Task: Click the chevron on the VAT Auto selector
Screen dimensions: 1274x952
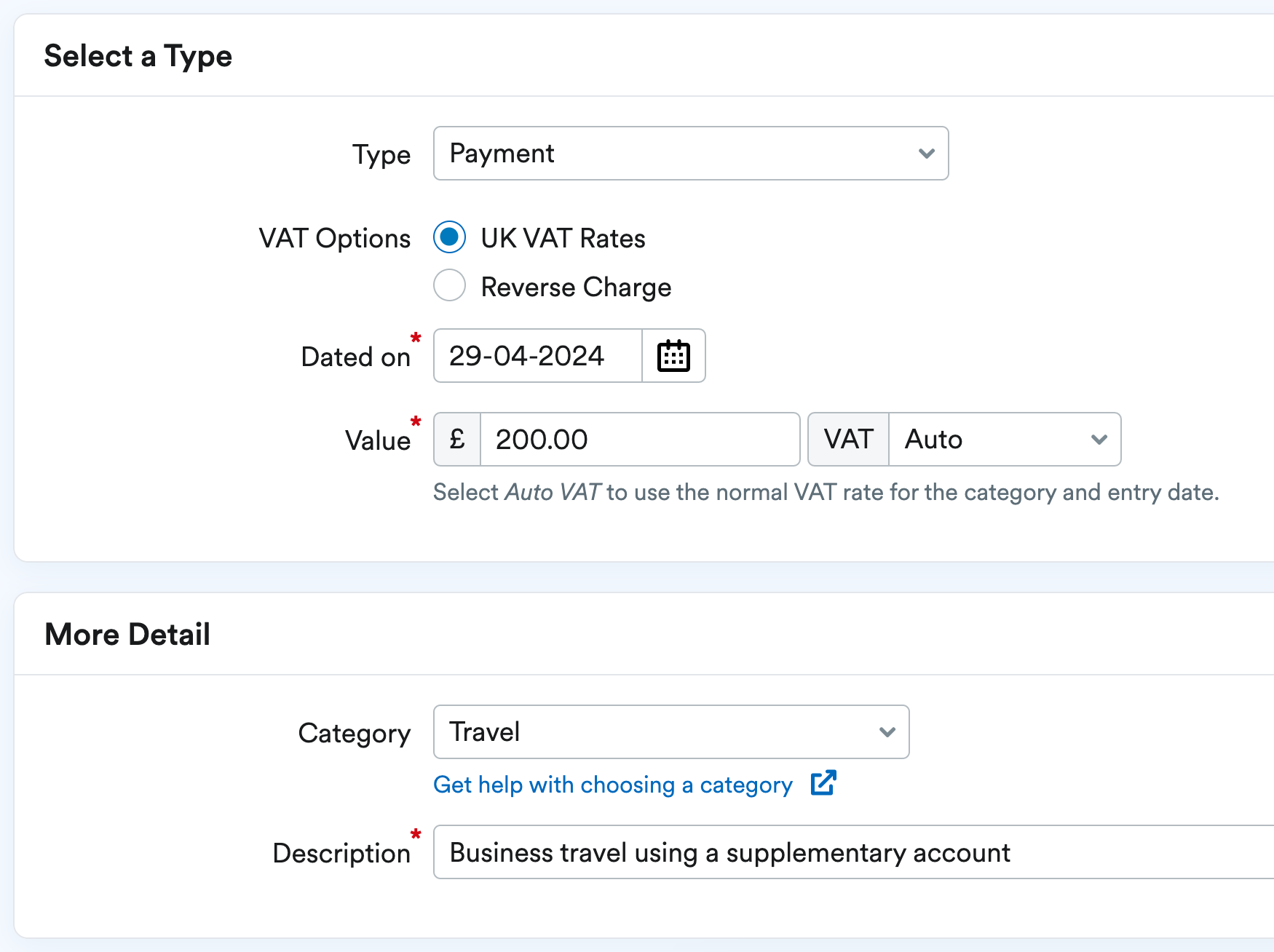Action: pyautogui.click(x=1099, y=440)
